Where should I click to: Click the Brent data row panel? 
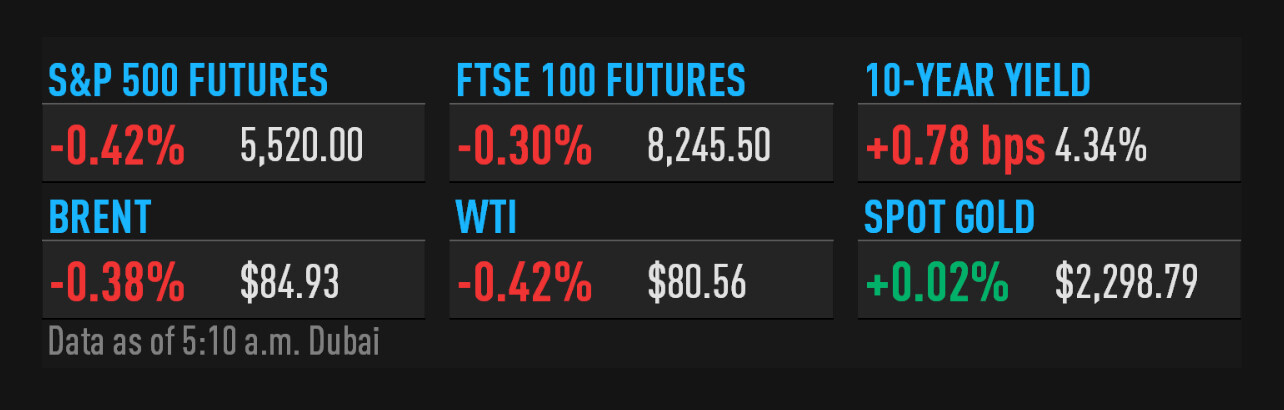[x=233, y=283]
